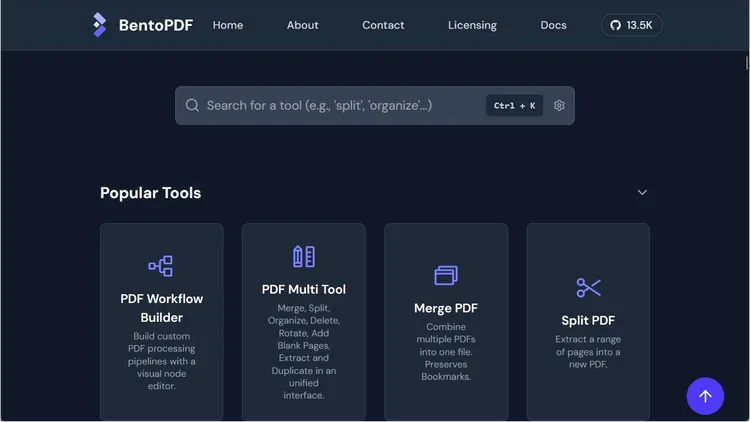Open the Split PDF card title
Screen dimensions: 750x422
point(588,321)
